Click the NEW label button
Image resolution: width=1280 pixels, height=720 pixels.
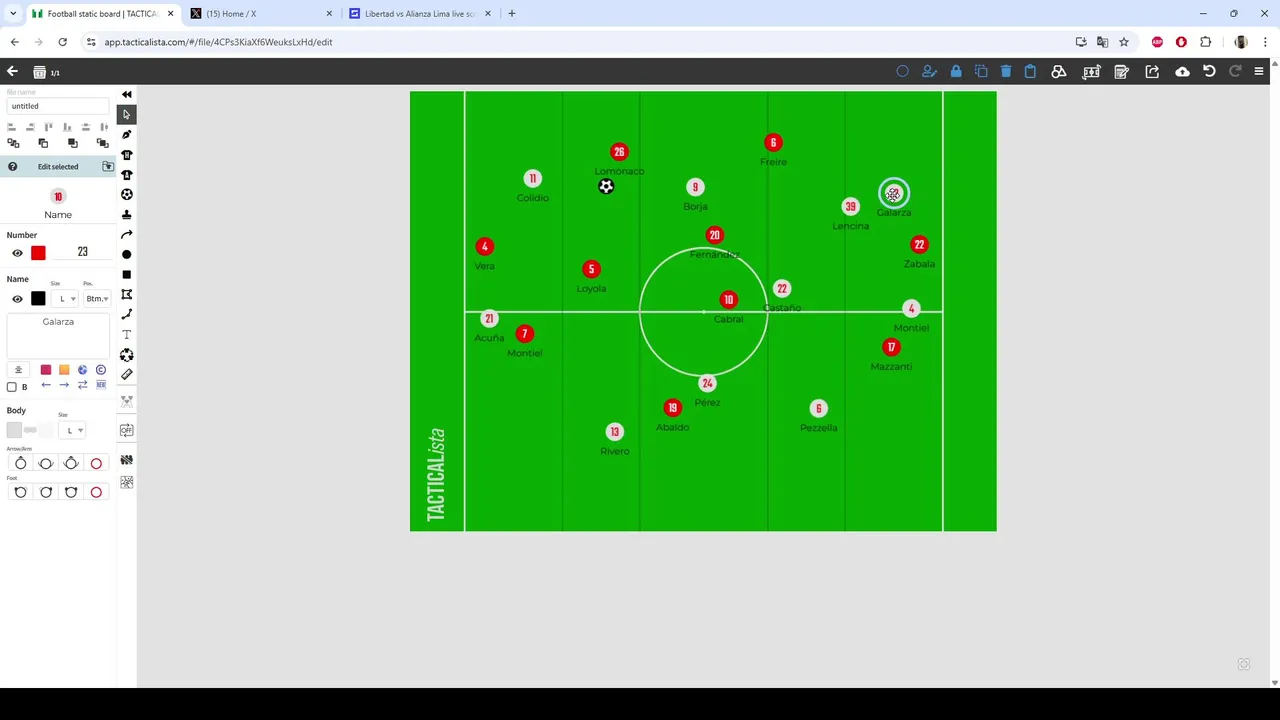[101, 385]
